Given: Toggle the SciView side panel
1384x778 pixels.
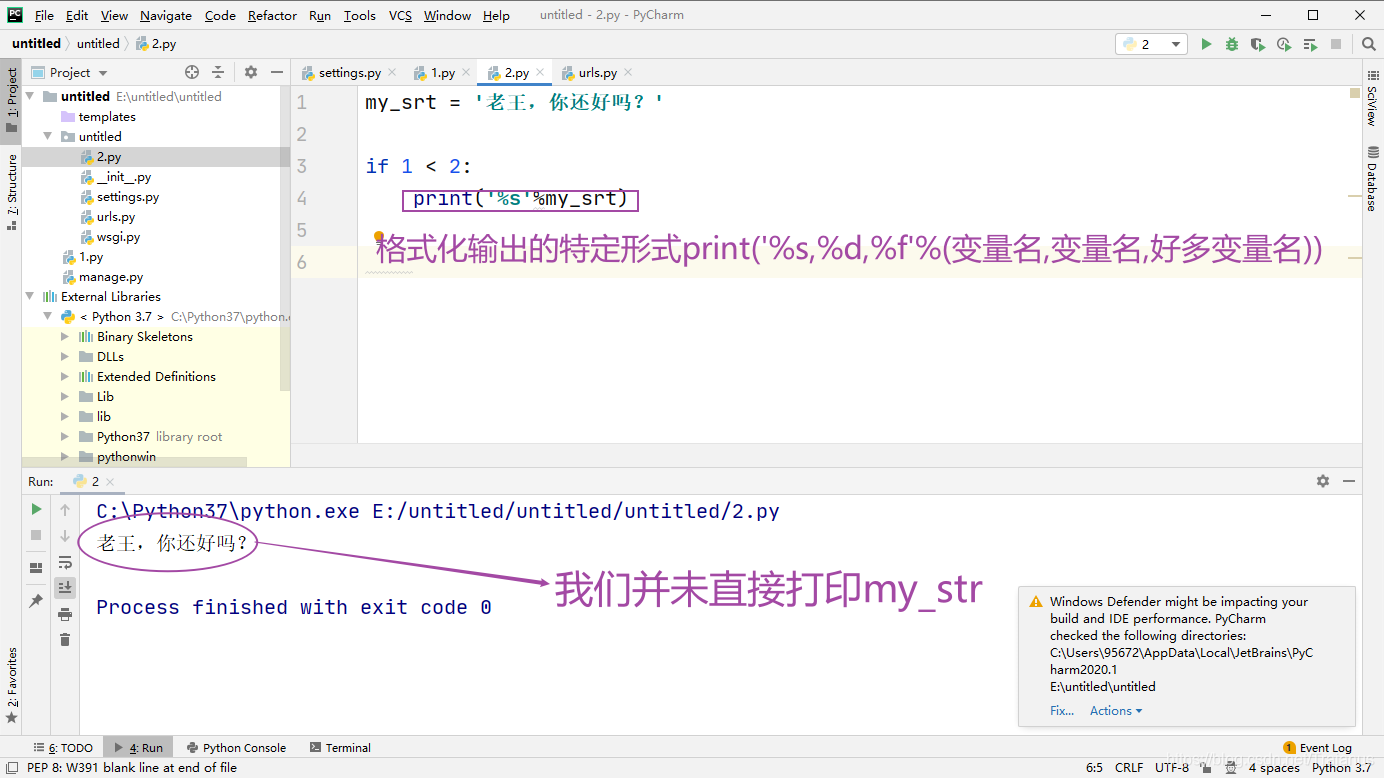Looking at the screenshot, I should (x=1372, y=100).
